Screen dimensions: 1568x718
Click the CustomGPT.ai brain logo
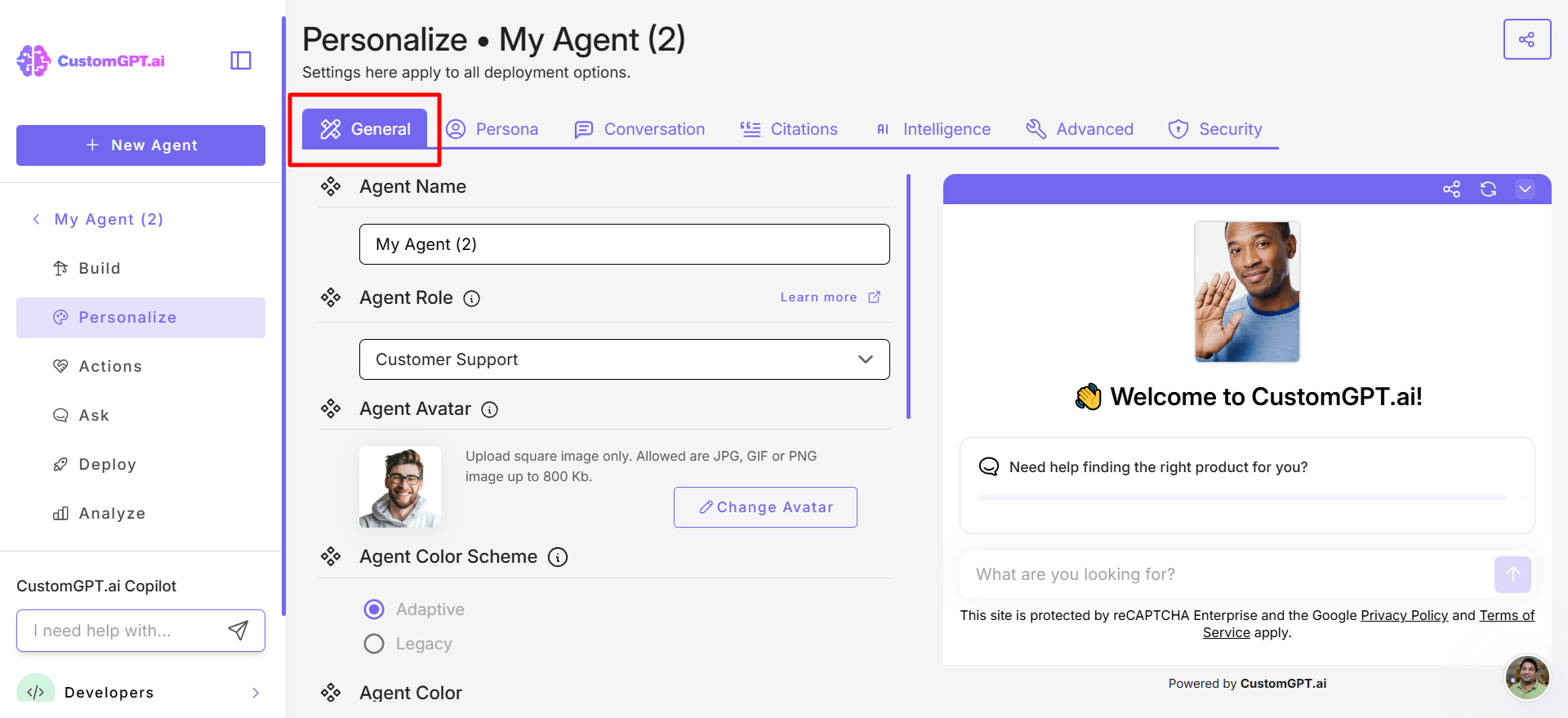[x=33, y=60]
